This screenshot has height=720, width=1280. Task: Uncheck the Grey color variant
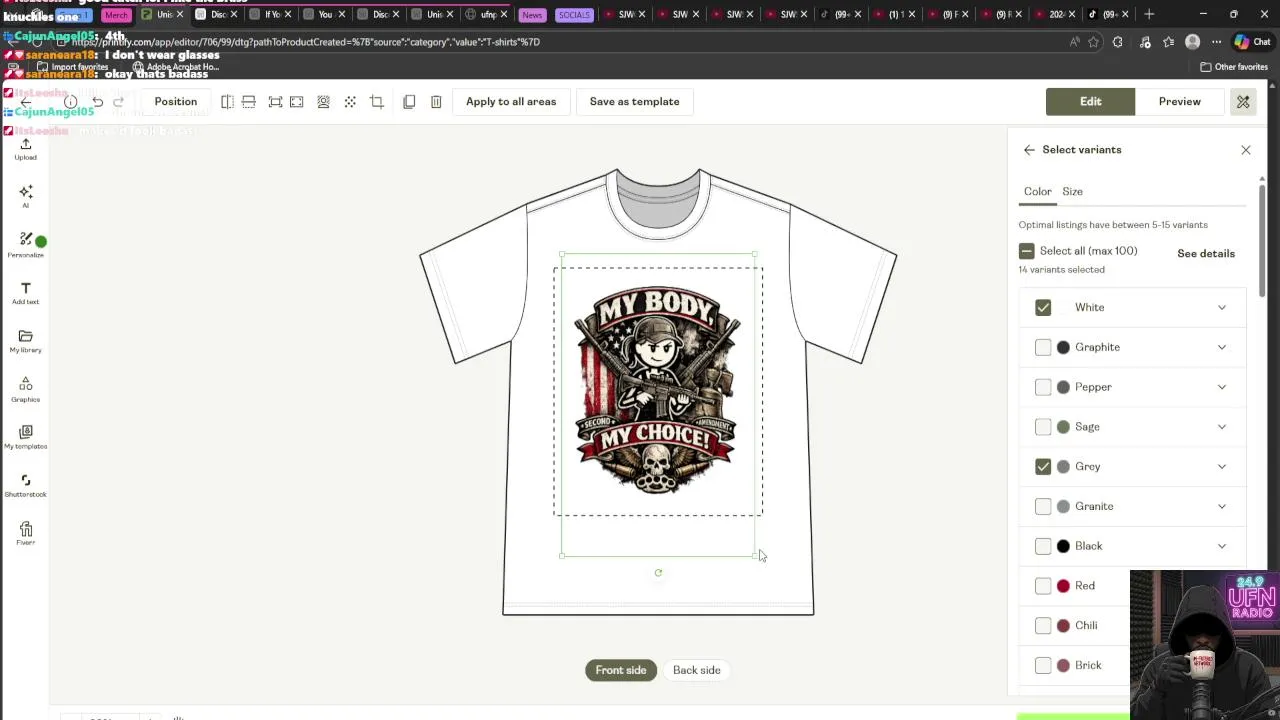click(1043, 466)
